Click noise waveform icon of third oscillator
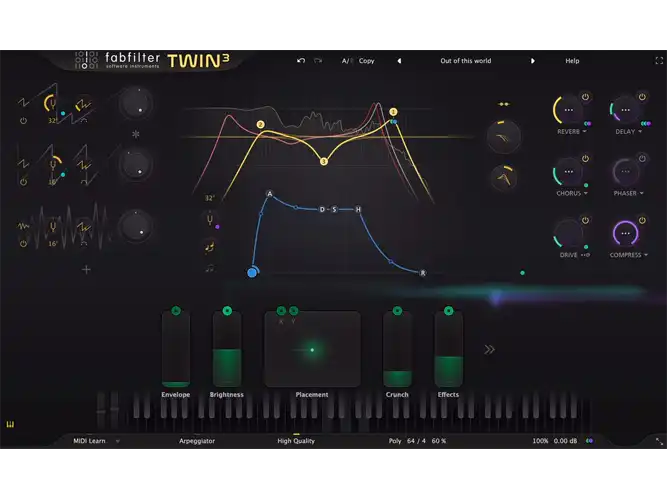Viewport: 667px width, 500px height. tap(23, 226)
